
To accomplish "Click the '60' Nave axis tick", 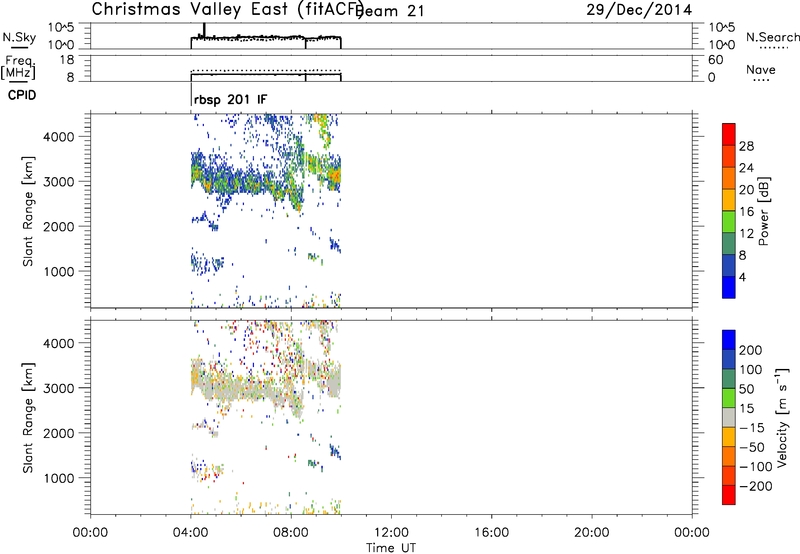I will 715,60.
